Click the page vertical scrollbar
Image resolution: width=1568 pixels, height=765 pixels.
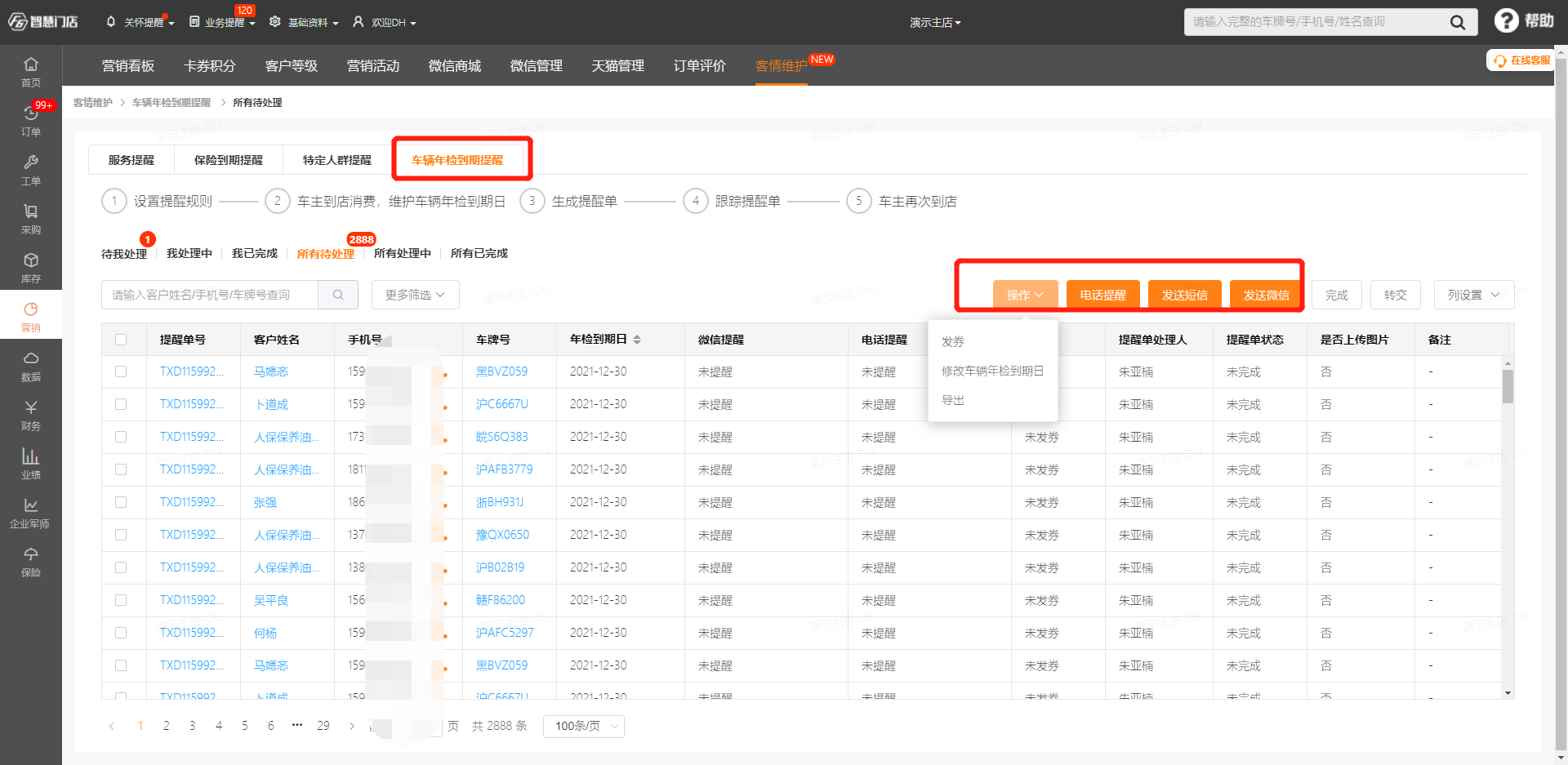[x=1561, y=404]
